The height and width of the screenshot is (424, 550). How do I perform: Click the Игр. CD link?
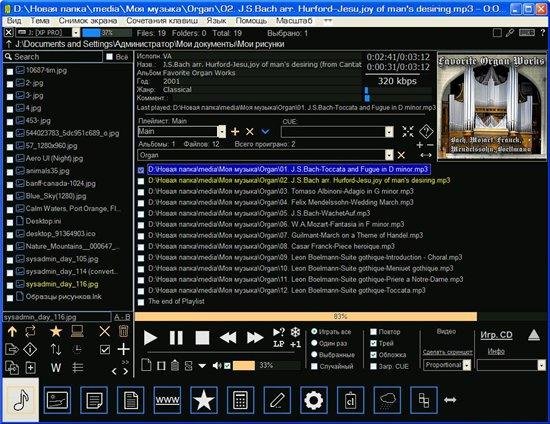coord(496,335)
